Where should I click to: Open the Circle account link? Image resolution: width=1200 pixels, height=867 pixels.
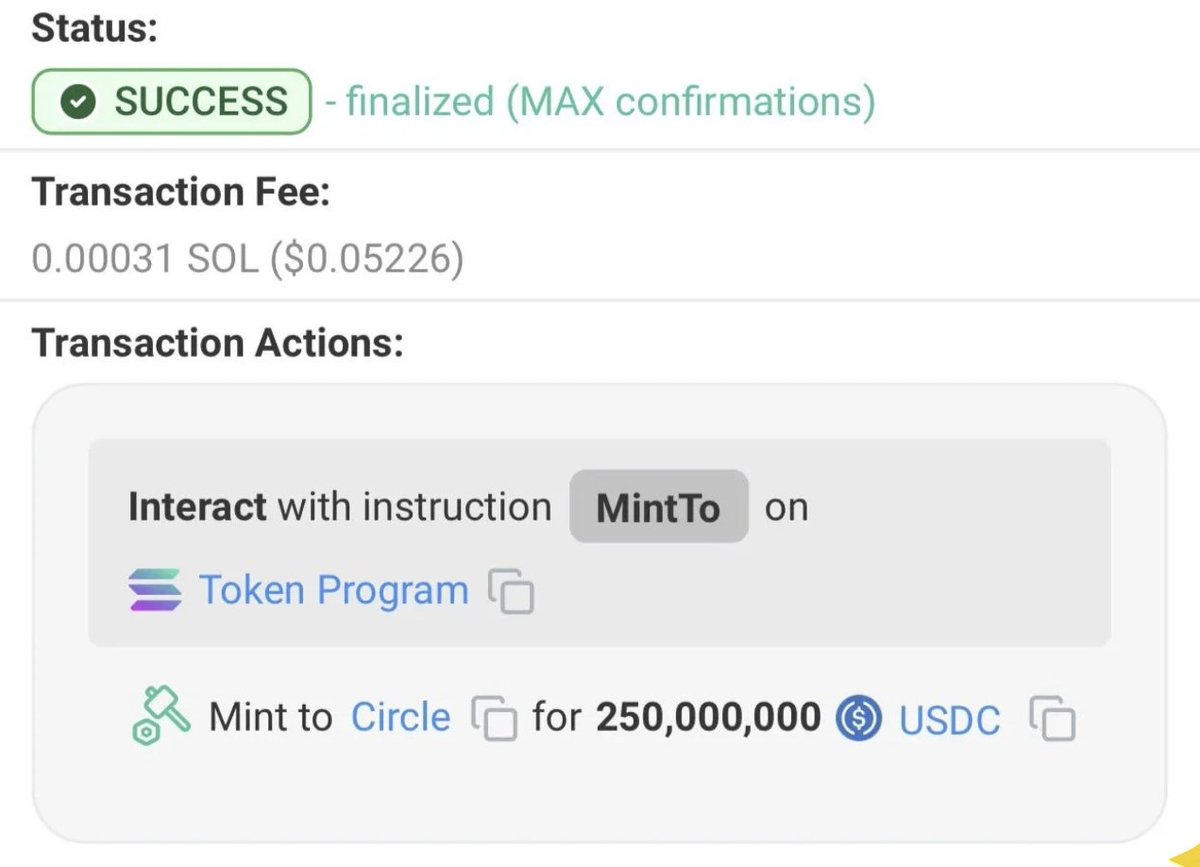[x=400, y=717]
